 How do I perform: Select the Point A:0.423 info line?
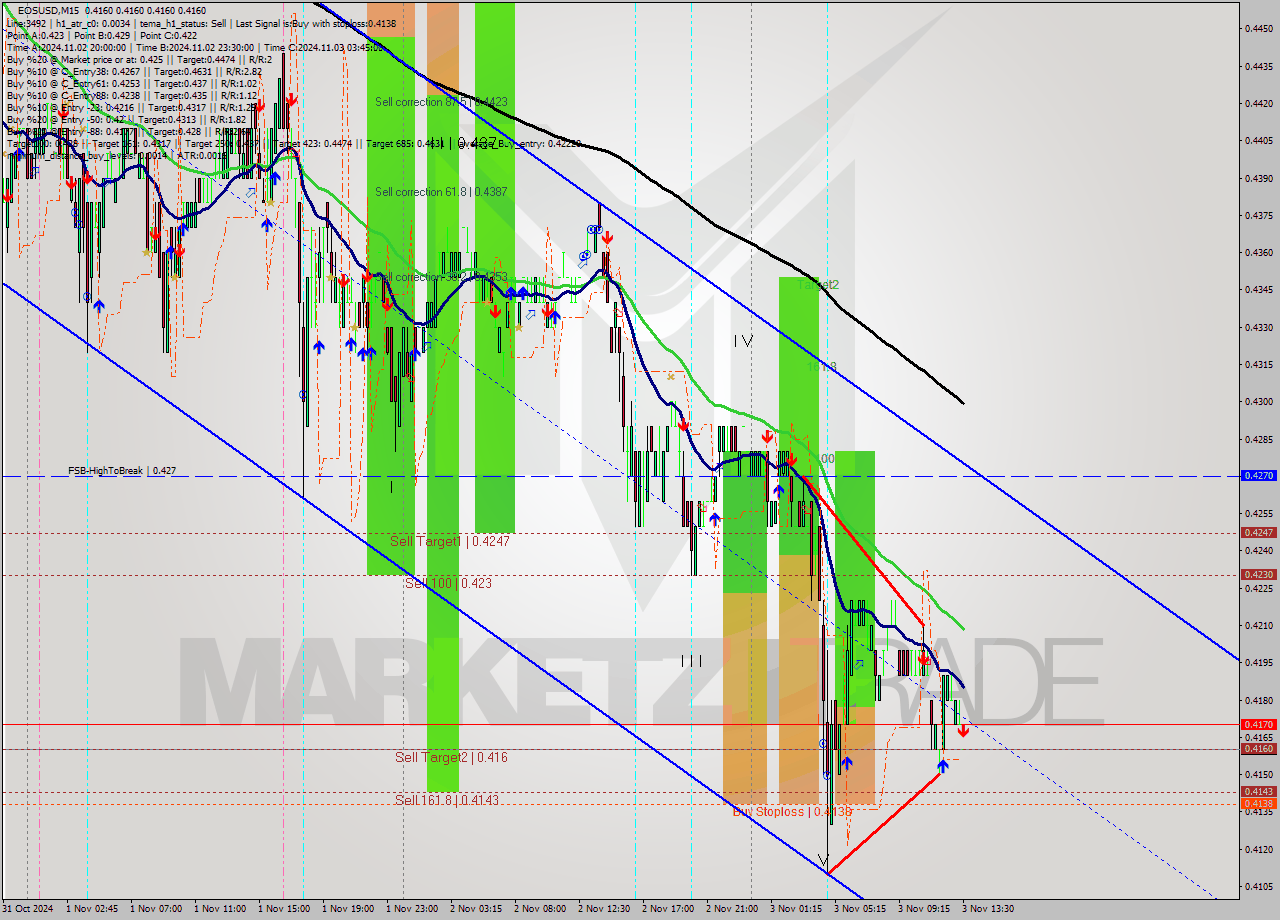click(x=102, y=35)
